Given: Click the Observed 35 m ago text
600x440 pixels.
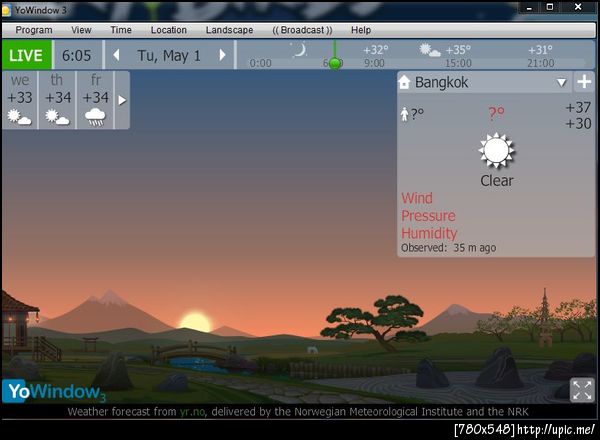Looking at the screenshot, I should pyautogui.click(x=448, y=248).
